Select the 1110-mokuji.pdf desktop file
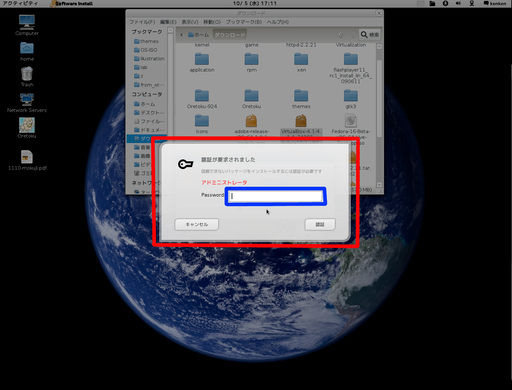Image resolution: width=512 pixels, height=390 pixels. (27, 160)
